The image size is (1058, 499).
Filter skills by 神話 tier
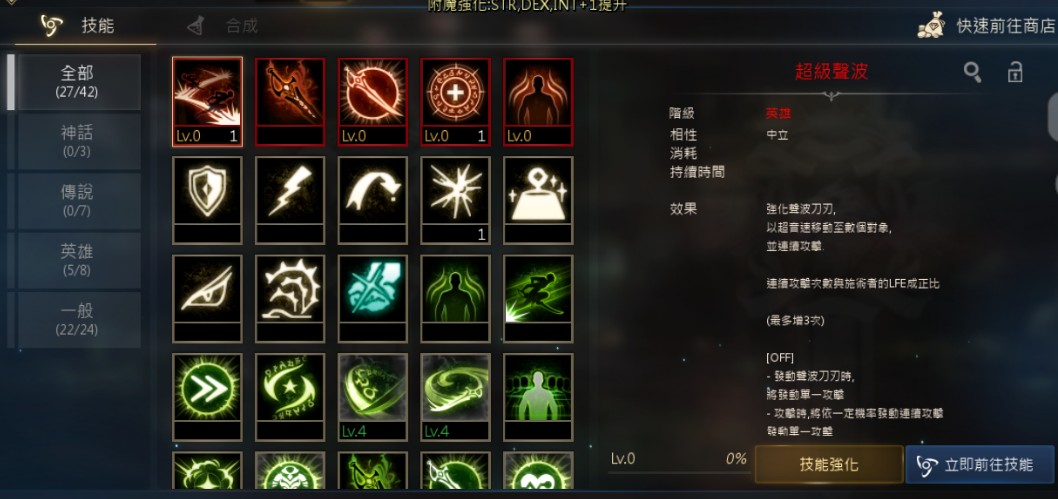point(77,141)
